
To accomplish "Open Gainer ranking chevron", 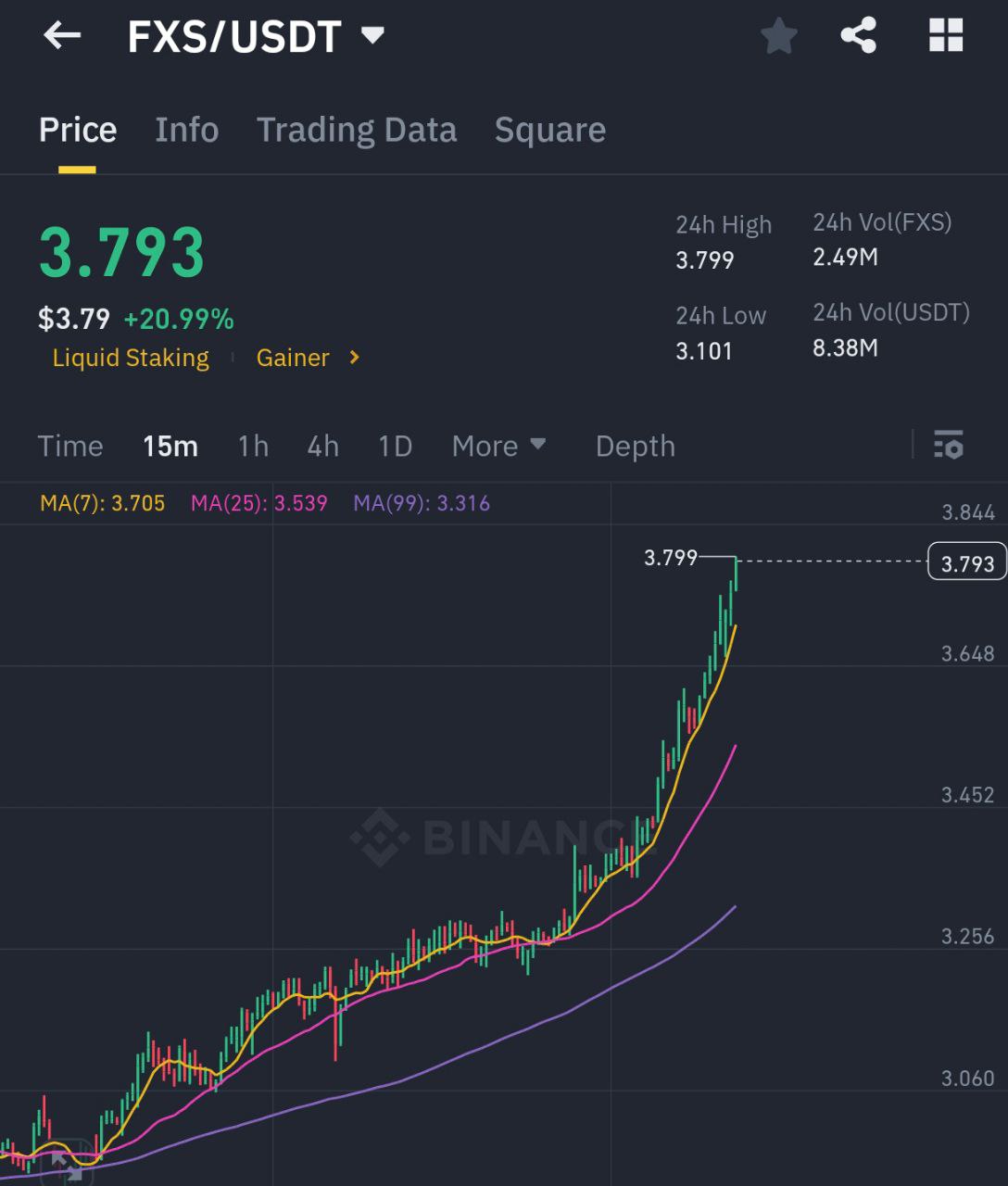I will [x=354, y=357].
